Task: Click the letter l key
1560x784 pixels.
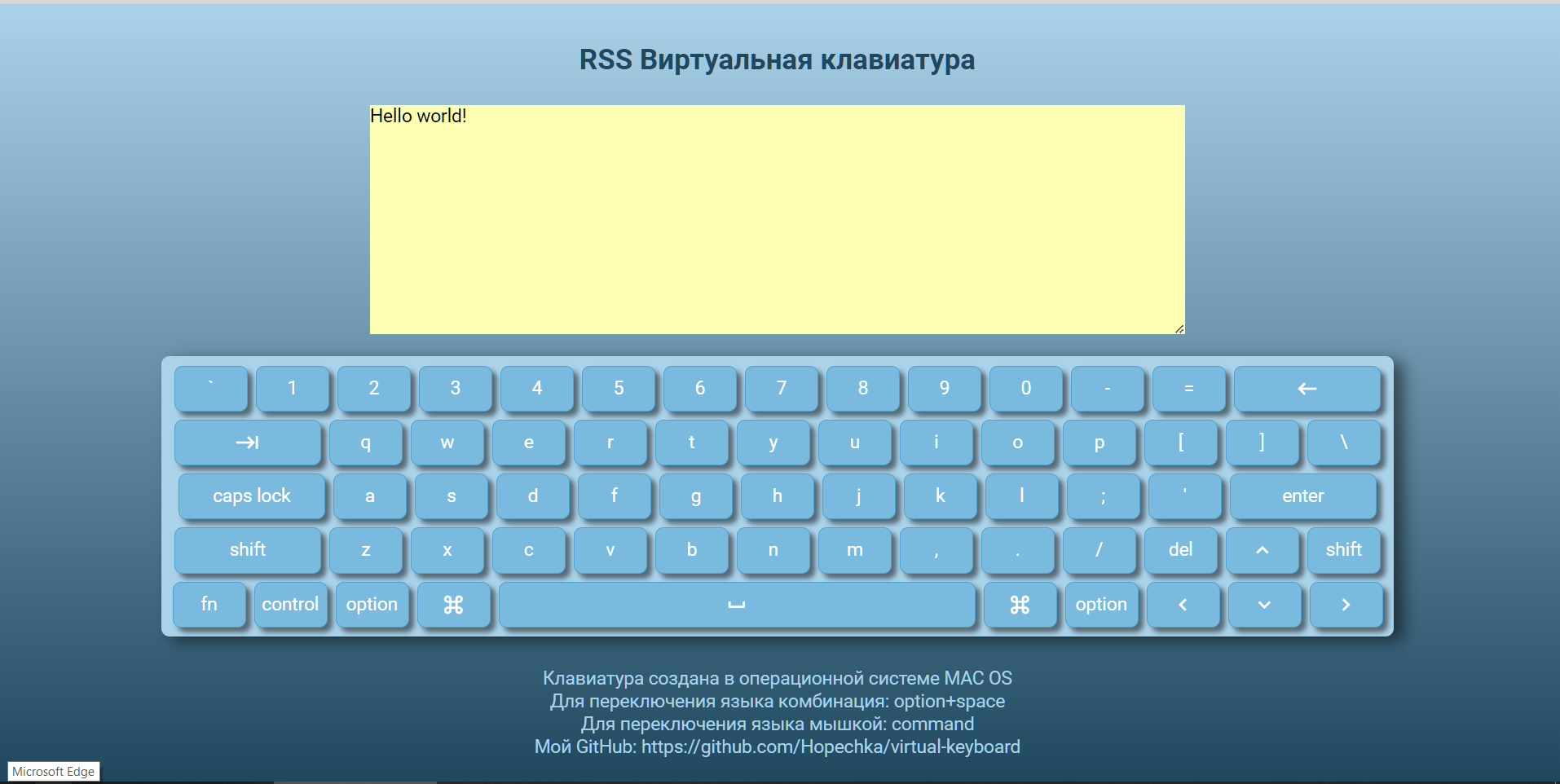Action: (x=1021, y=496)
